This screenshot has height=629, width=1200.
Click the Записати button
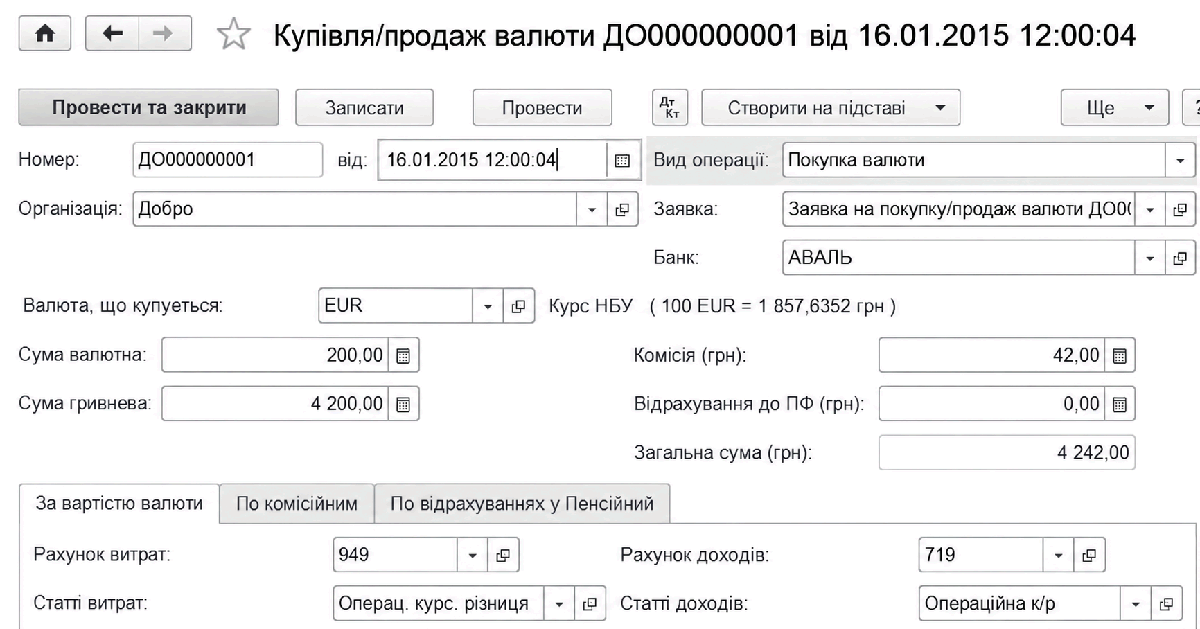364,107
